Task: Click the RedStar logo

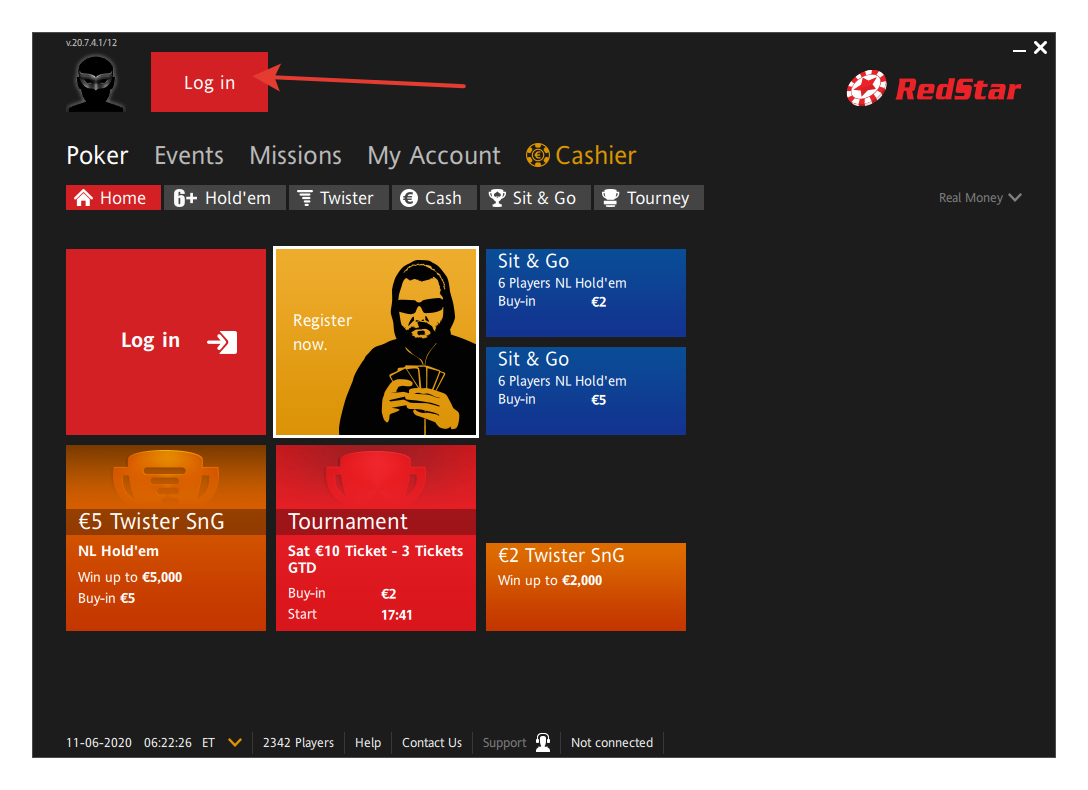Action: [933, 89]
